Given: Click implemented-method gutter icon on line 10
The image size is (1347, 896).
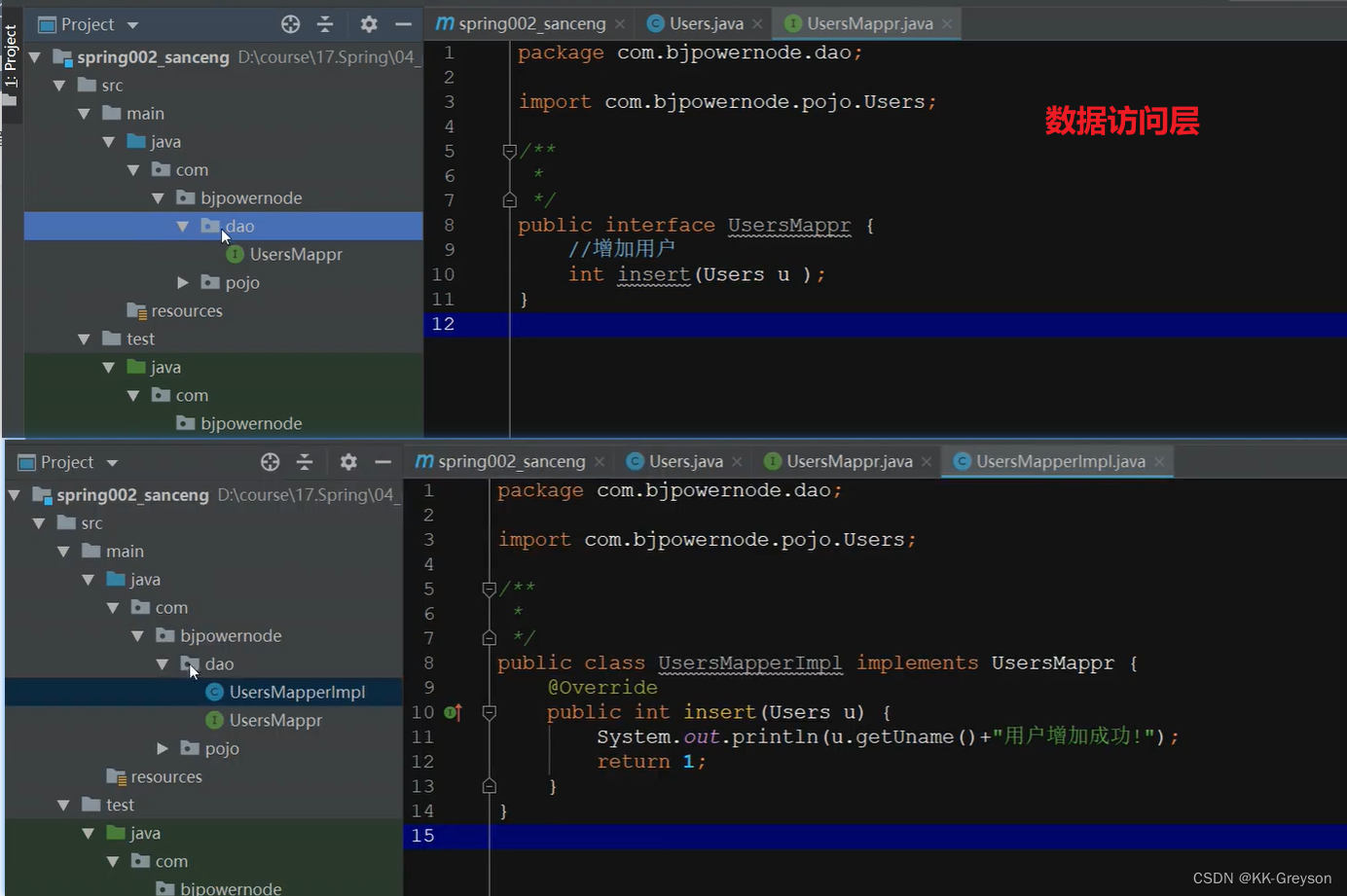Looking at the screenshot, I should tap(453, 713).
